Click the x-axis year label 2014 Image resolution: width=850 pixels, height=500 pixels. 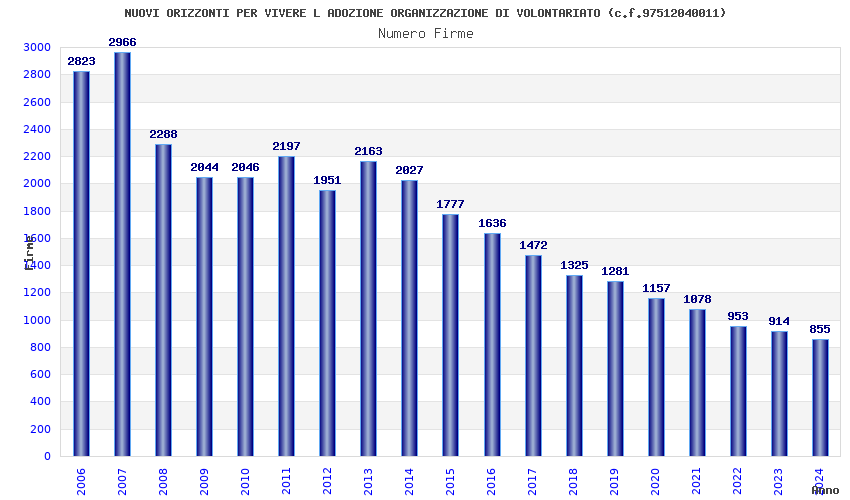[409, 482]
